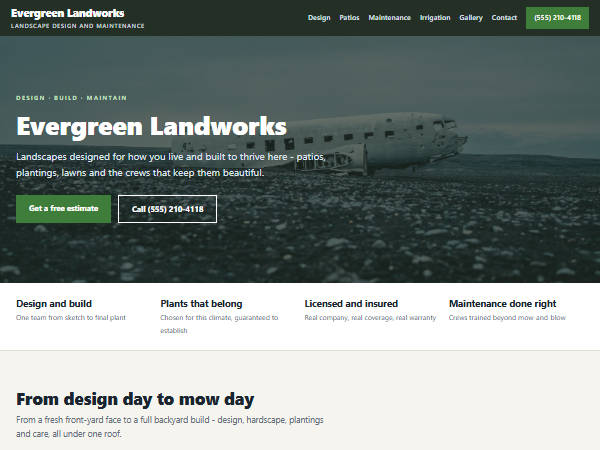Click the Design · Build · Maintain label
The image size is (600, 450).
point(71,98)
